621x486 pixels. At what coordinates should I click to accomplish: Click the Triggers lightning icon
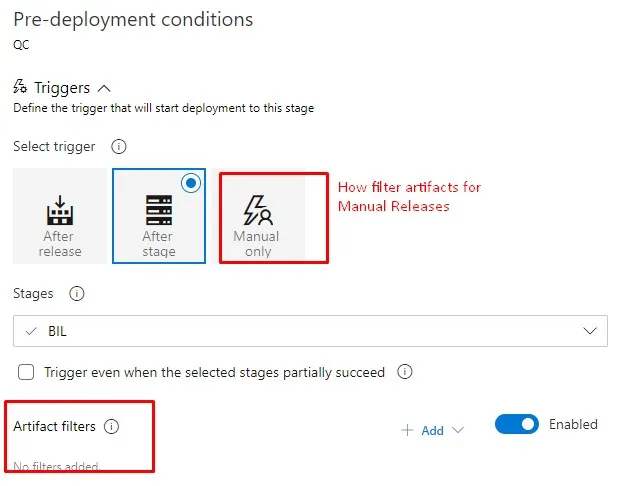[x=20, y=87]
